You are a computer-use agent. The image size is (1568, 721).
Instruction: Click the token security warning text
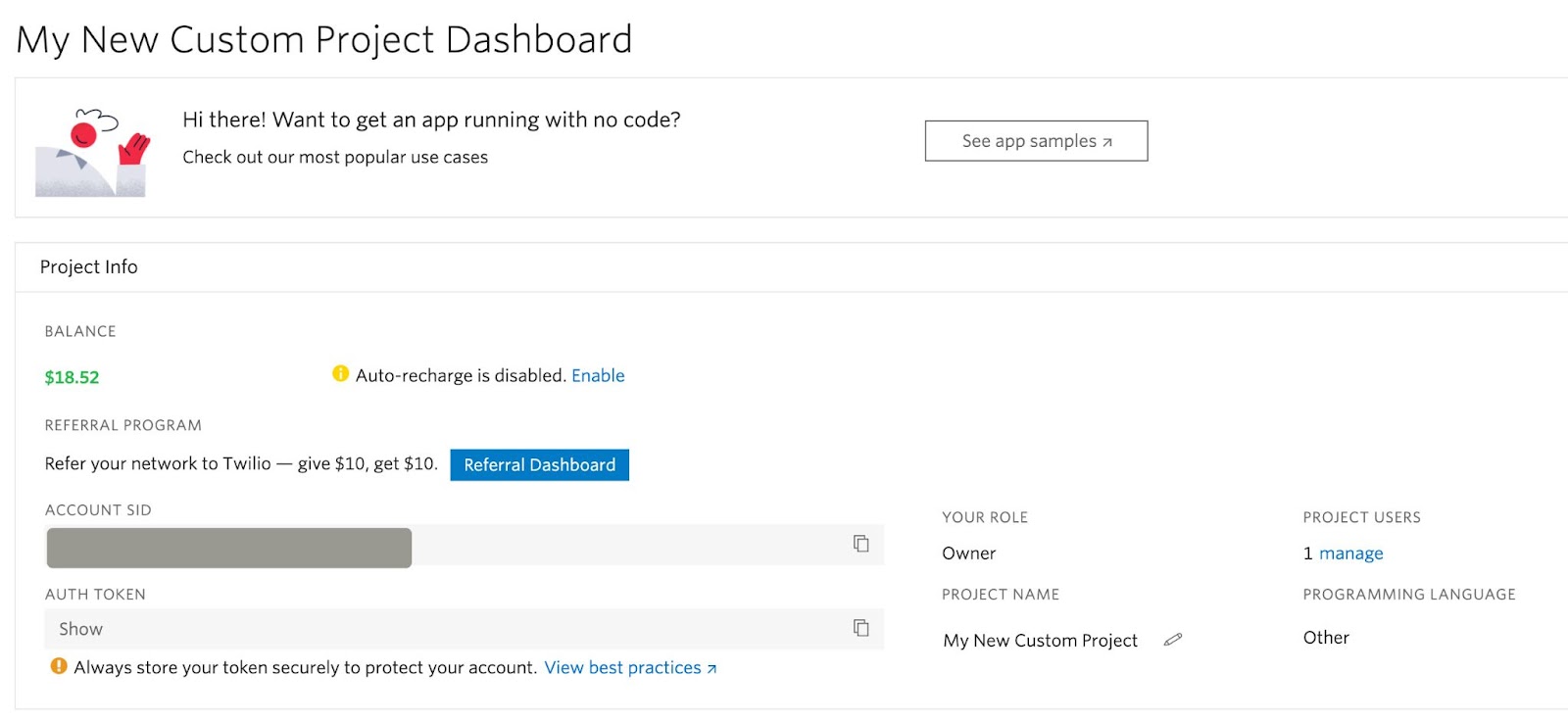pyautogui.click(x=306, y=667)
